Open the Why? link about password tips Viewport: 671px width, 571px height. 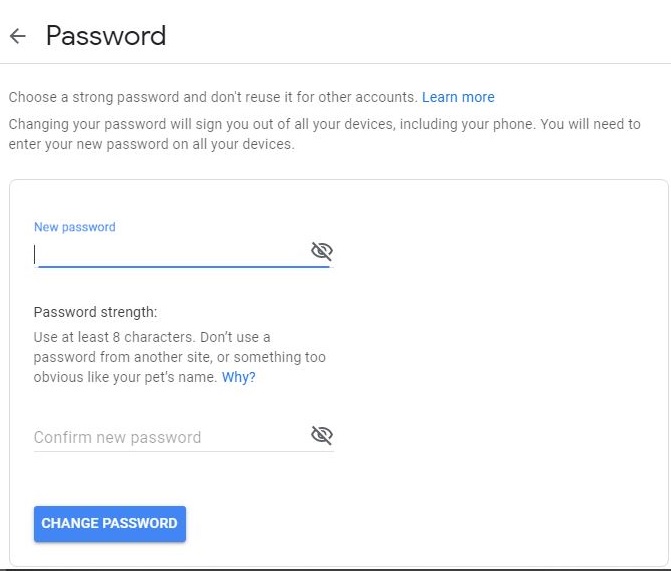(x=238, y=377)
